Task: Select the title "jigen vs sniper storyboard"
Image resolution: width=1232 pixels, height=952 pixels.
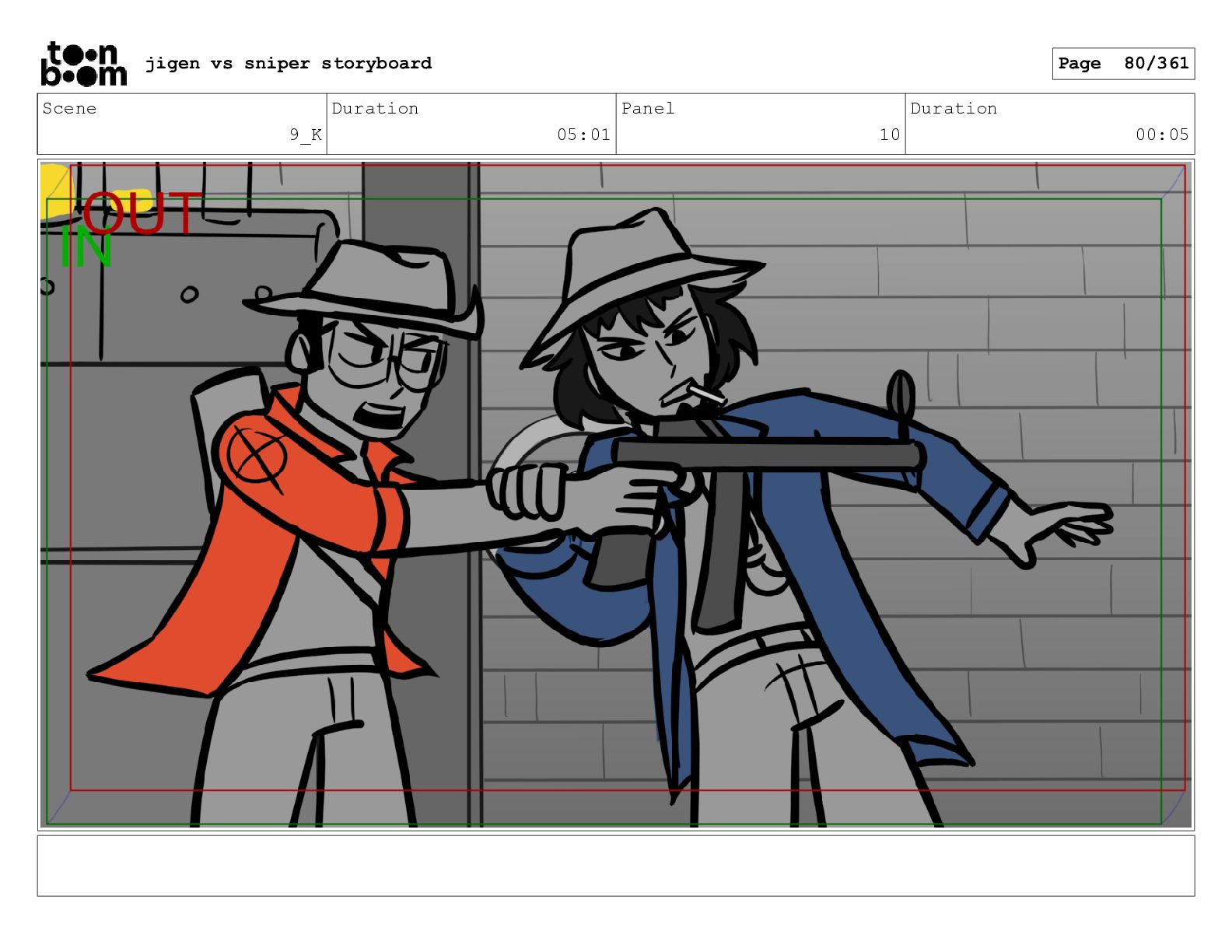Action: tap(289, 63)
